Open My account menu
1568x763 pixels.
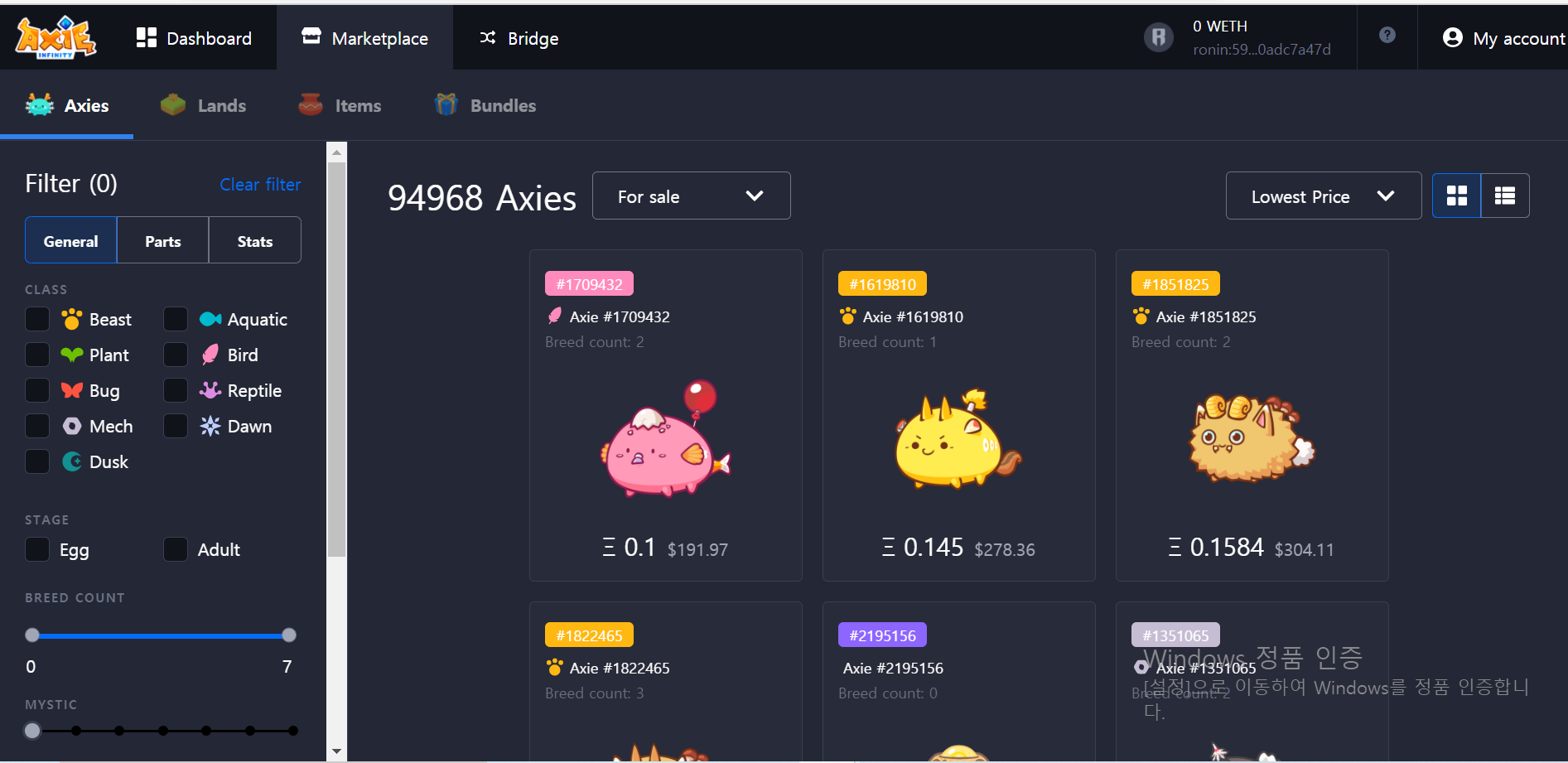1503,38
